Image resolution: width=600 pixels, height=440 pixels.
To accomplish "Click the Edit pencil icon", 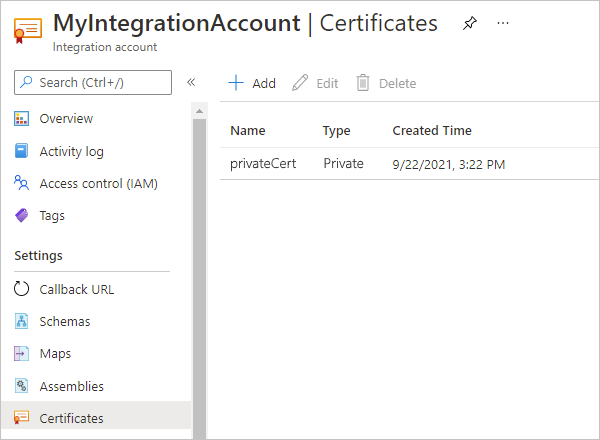I will [x=300, y=83].
